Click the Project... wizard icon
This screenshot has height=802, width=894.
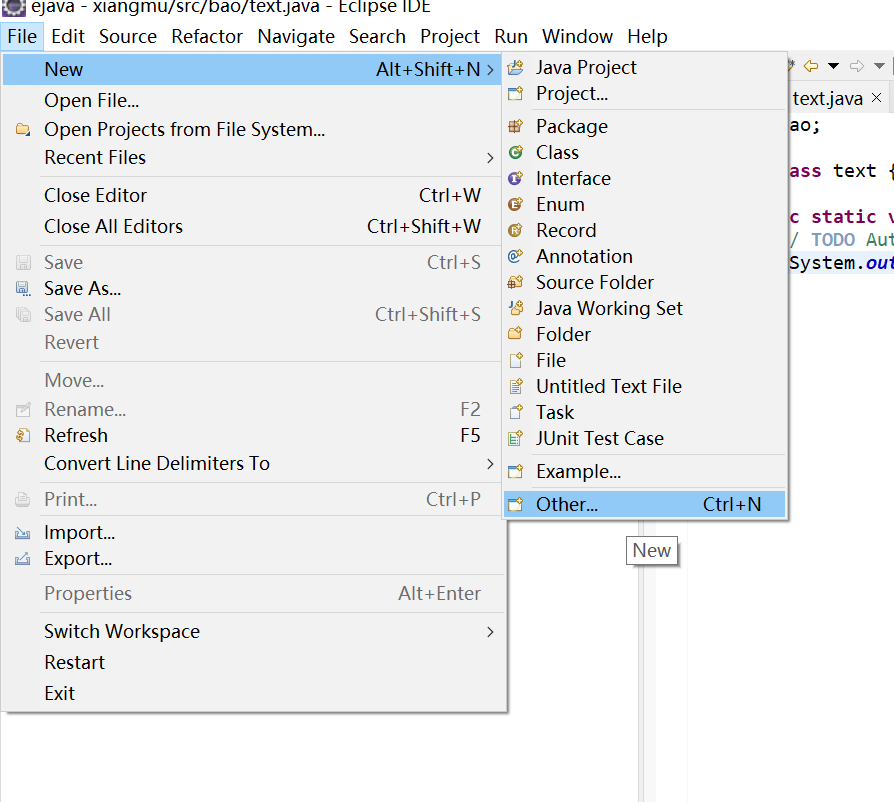[515, 93]
